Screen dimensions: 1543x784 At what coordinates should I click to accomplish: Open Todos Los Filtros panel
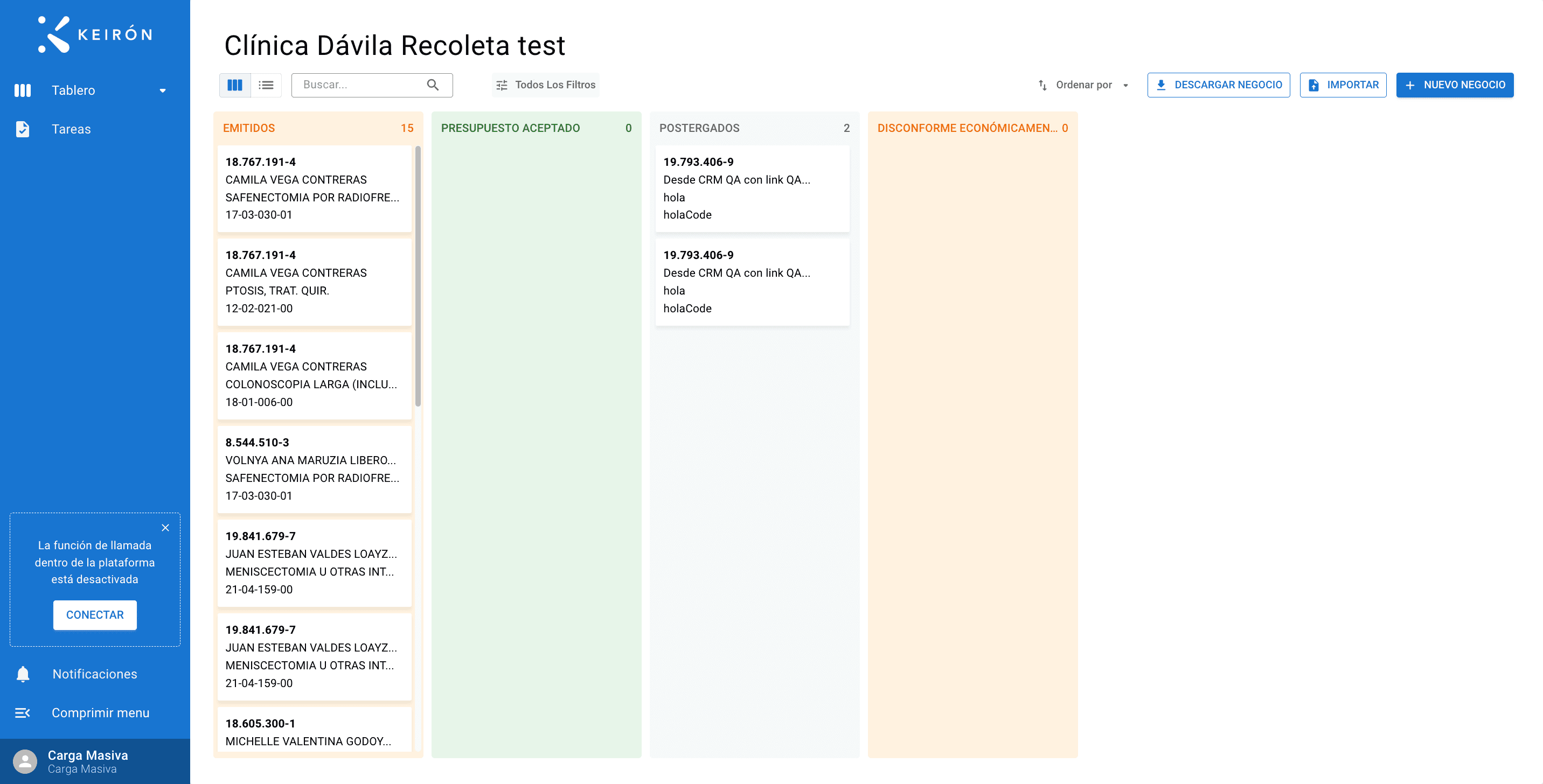tap(546, 85)
